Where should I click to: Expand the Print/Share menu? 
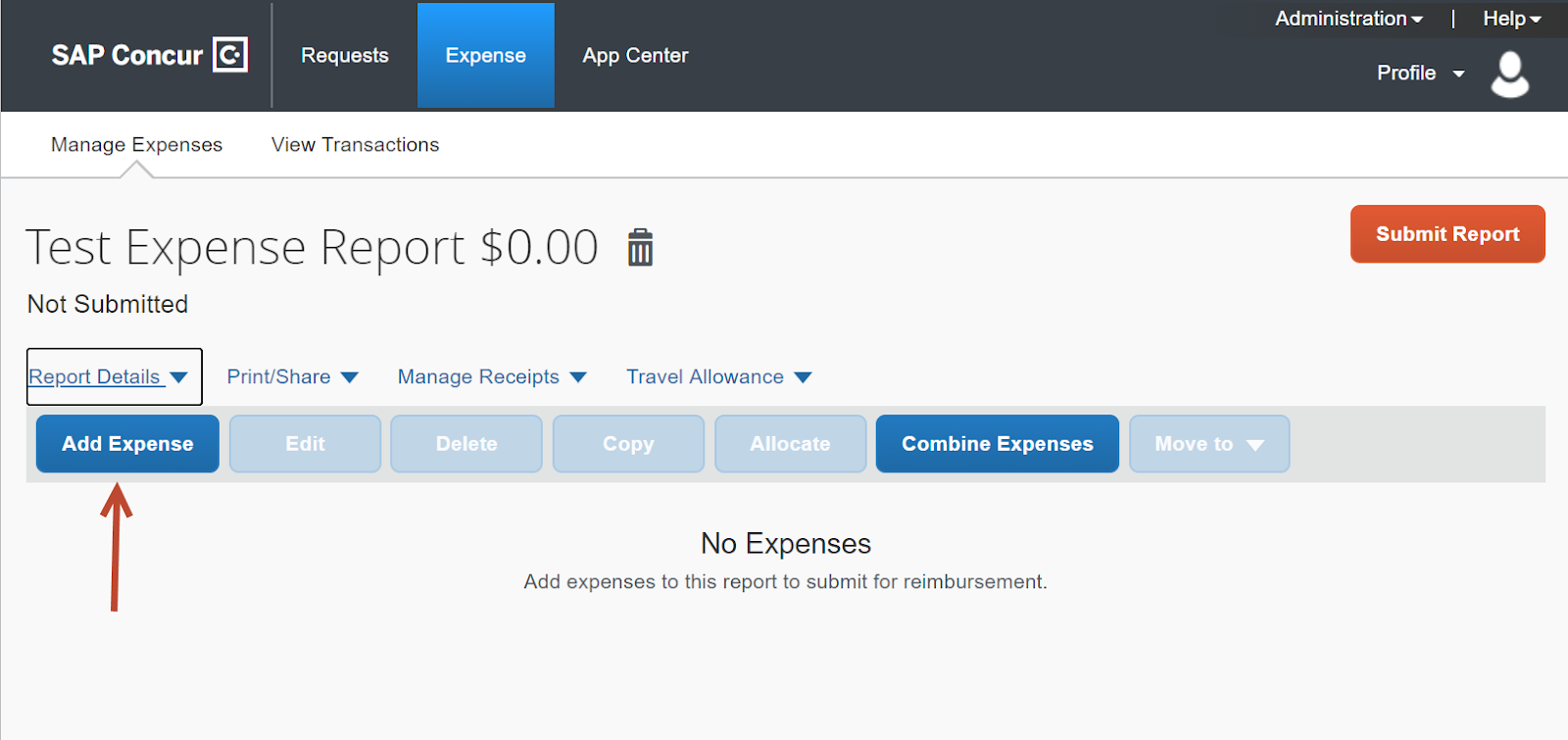point(291,376)
